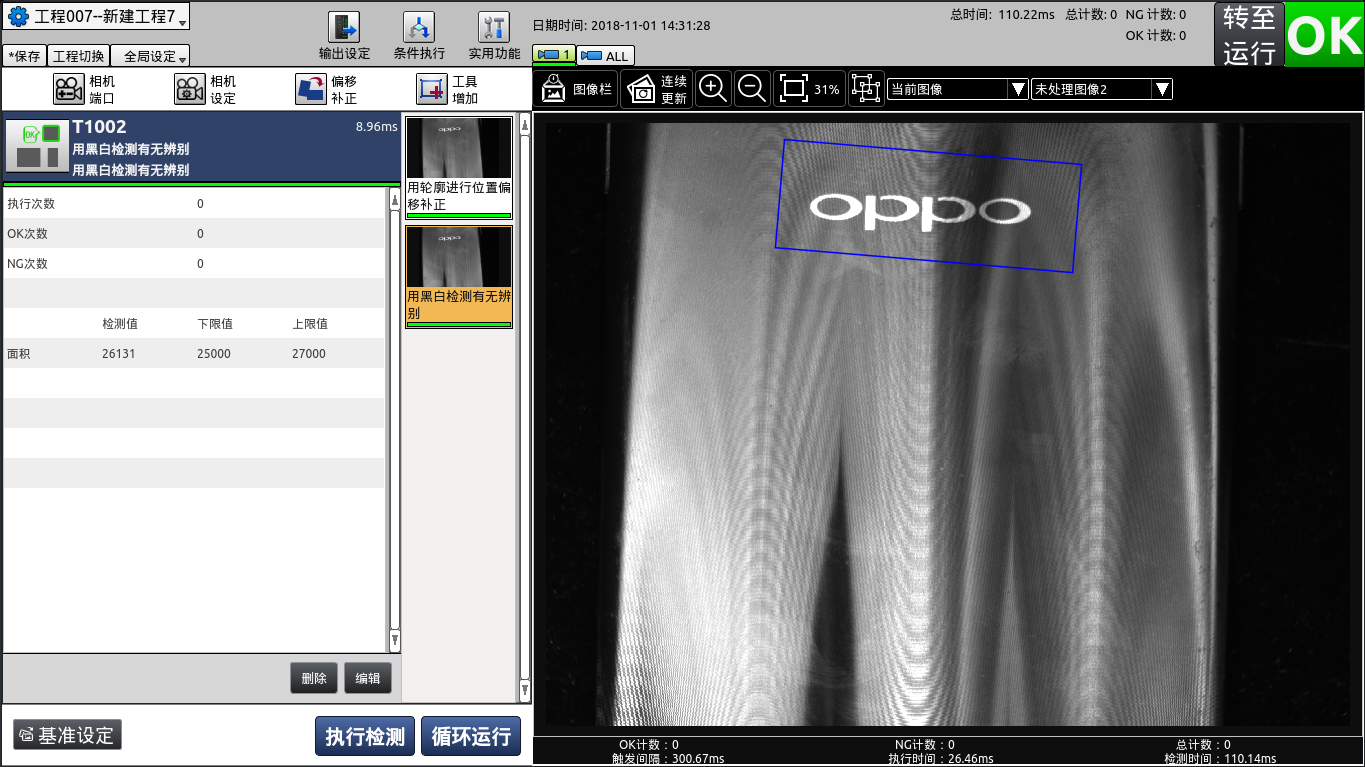Click the upper limit value 27000

tap(309, 354)
